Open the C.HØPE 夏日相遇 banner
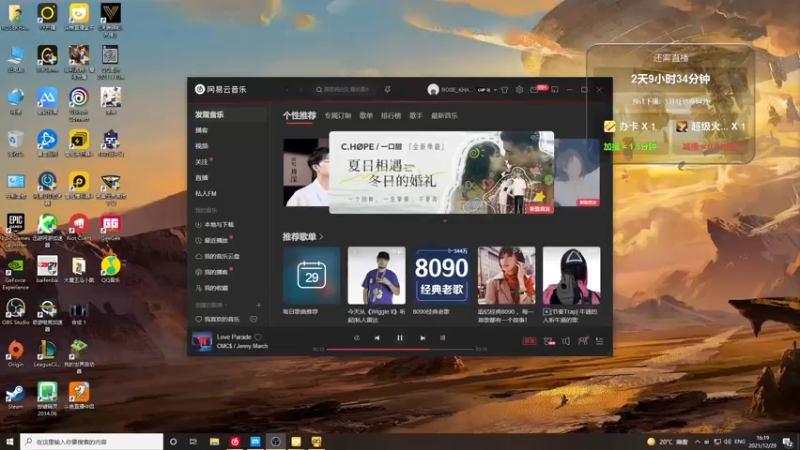 click(x=441, y=172)
